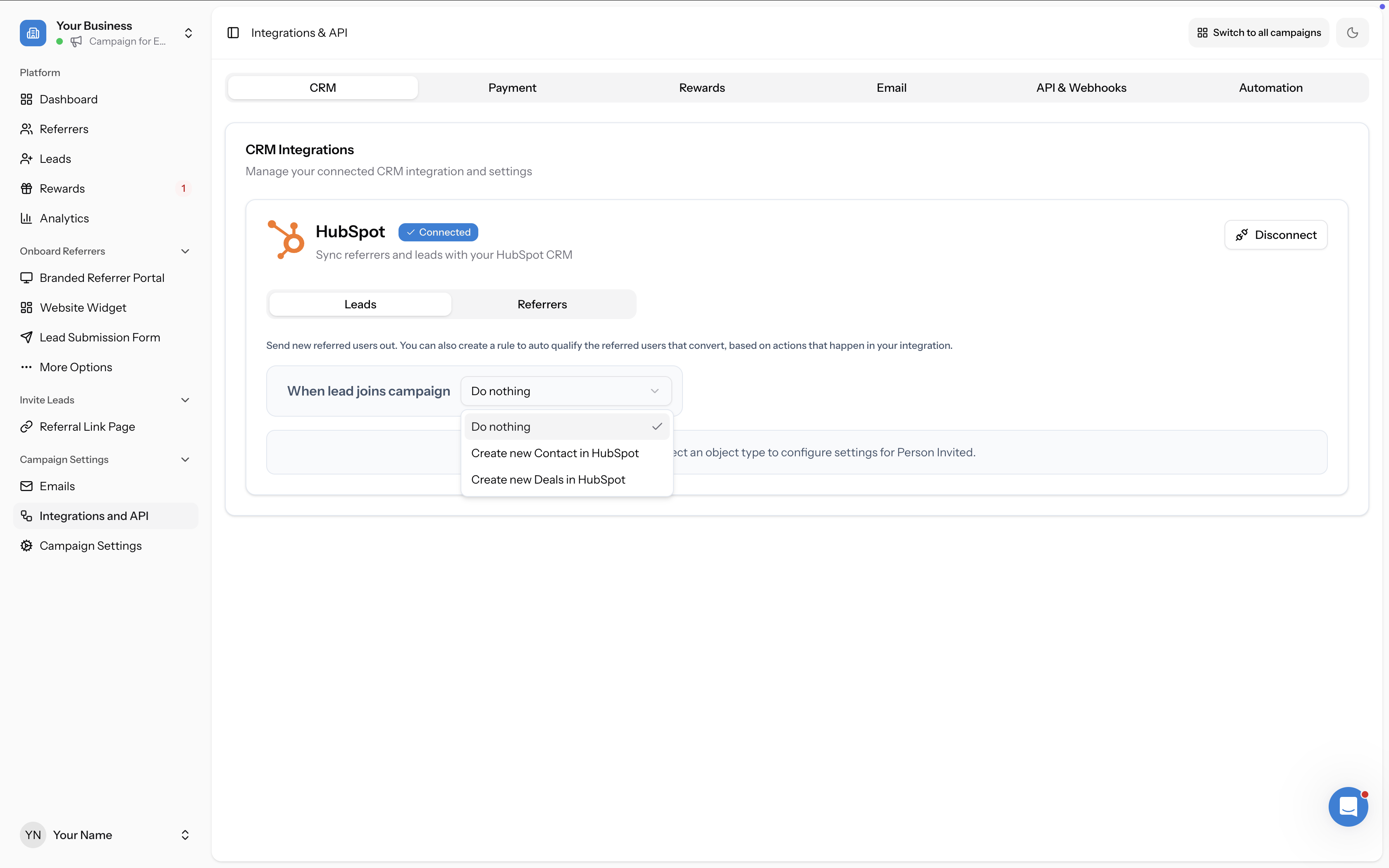
Task: Click the Disconnect button
Action: (x=1275, y=234)
